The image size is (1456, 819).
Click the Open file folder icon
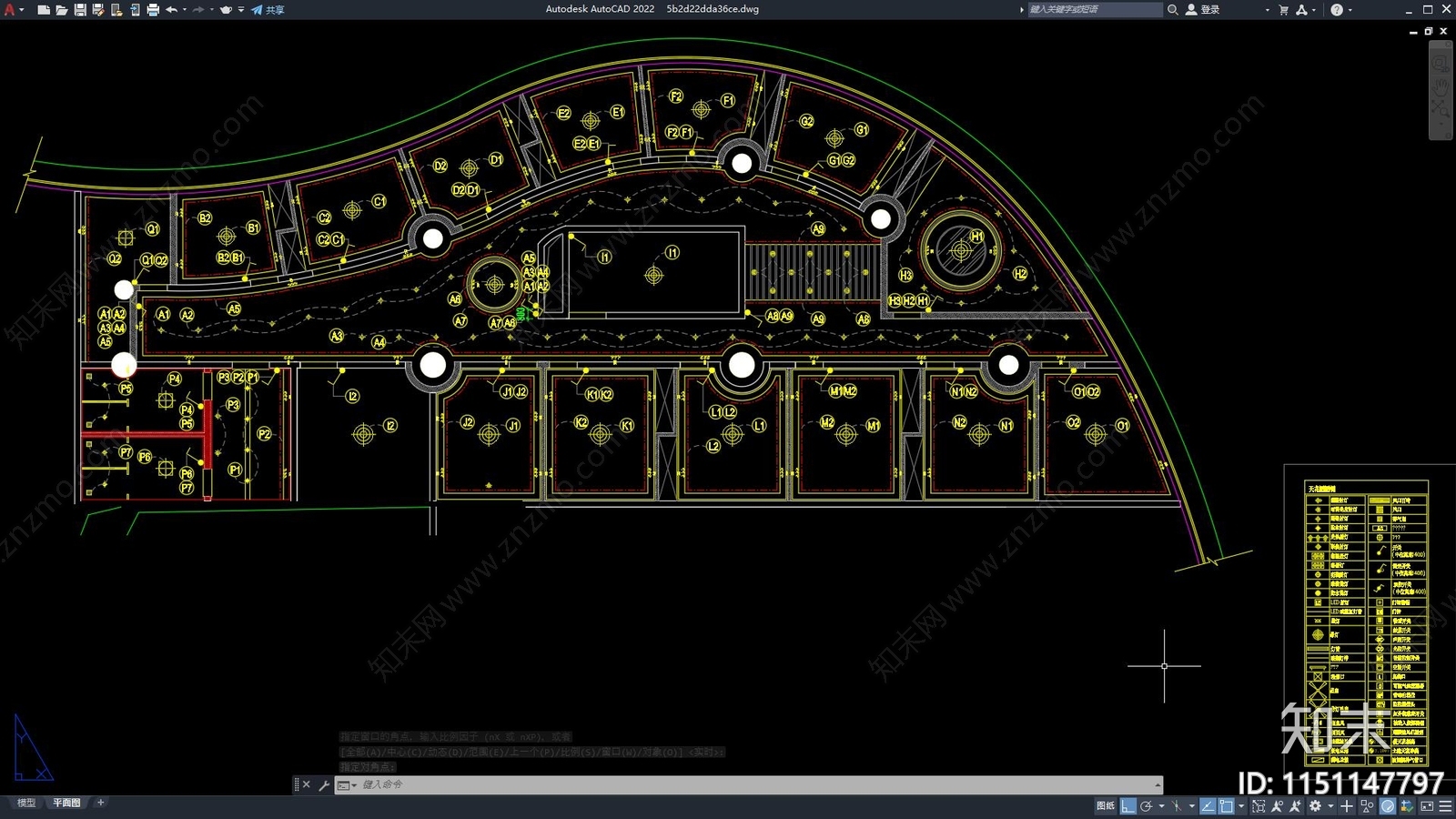tap(61, 10)
